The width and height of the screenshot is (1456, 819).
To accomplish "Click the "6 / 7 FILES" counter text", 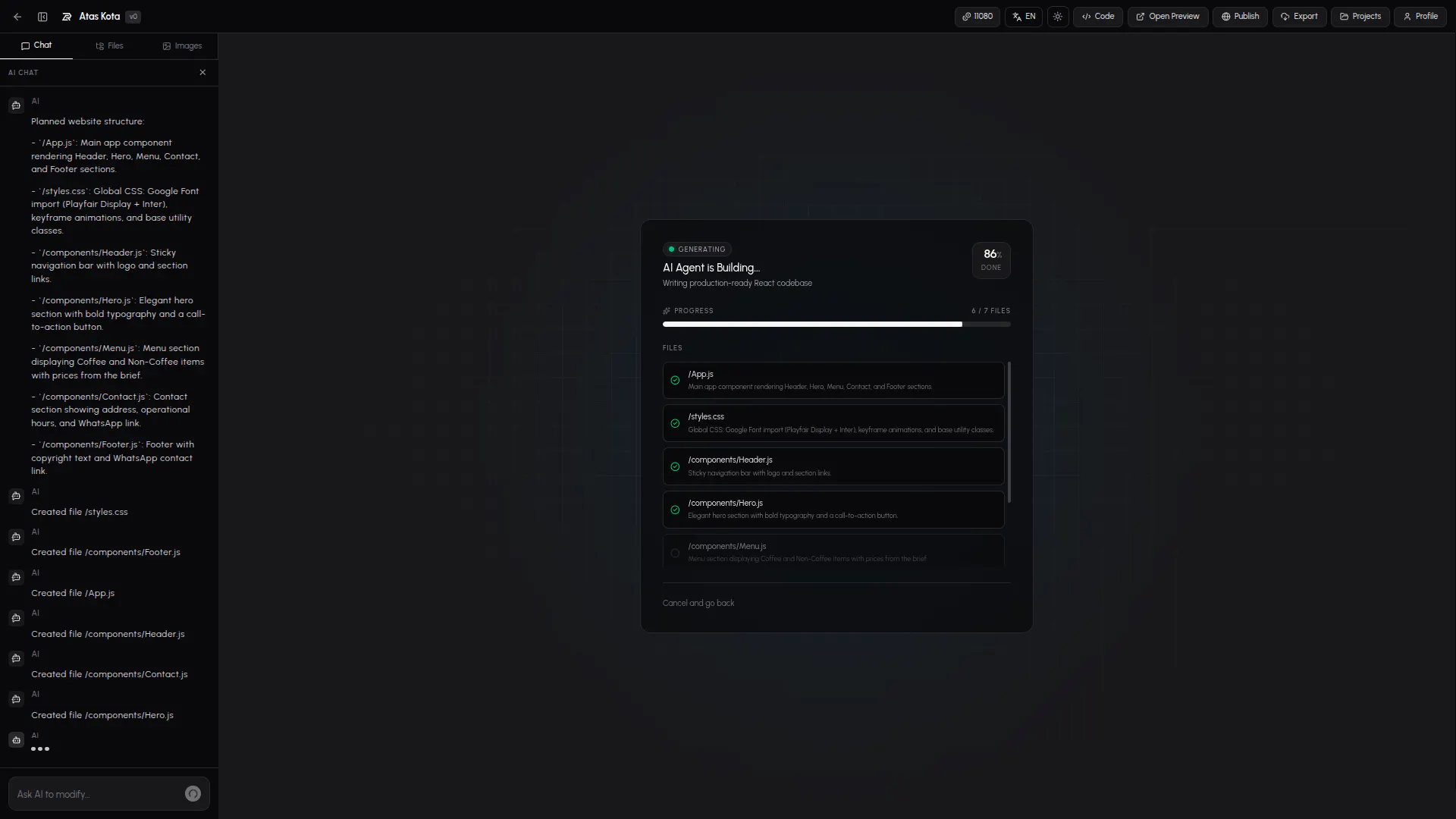I will (991, 311).
